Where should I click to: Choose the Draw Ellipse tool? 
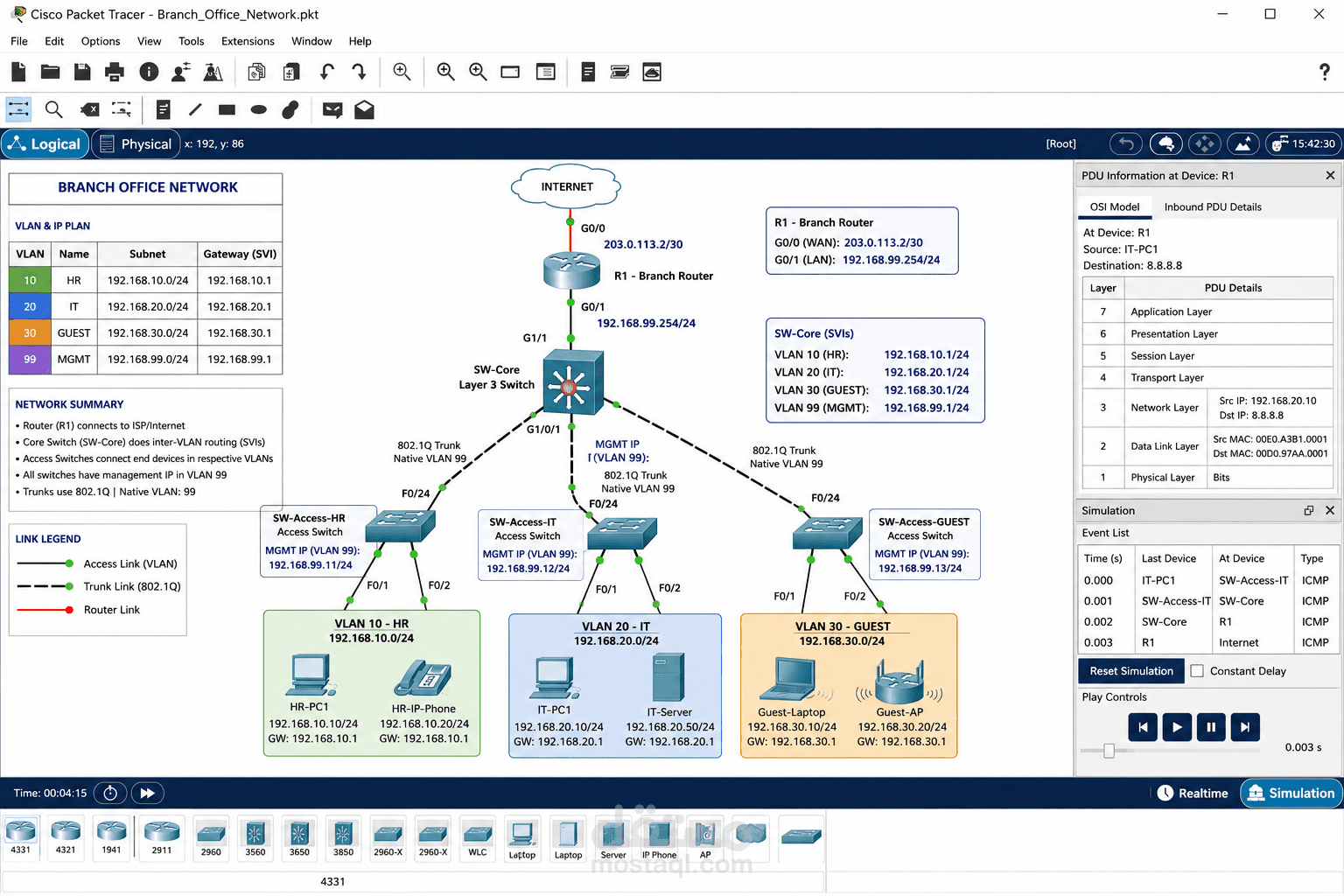coord(258,109)
